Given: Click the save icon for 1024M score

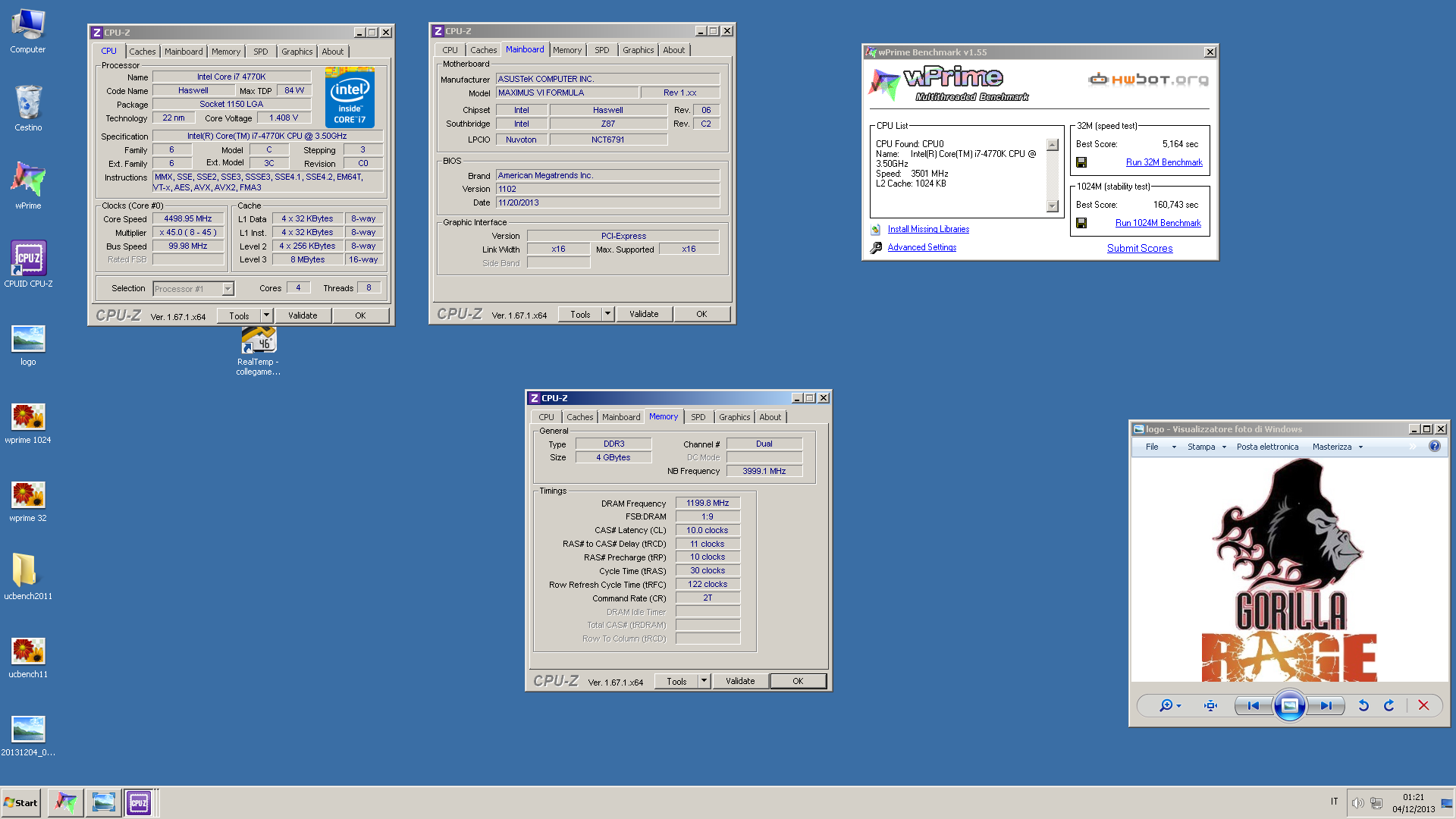Looking at the screenshot, I should pos(1081,223).
